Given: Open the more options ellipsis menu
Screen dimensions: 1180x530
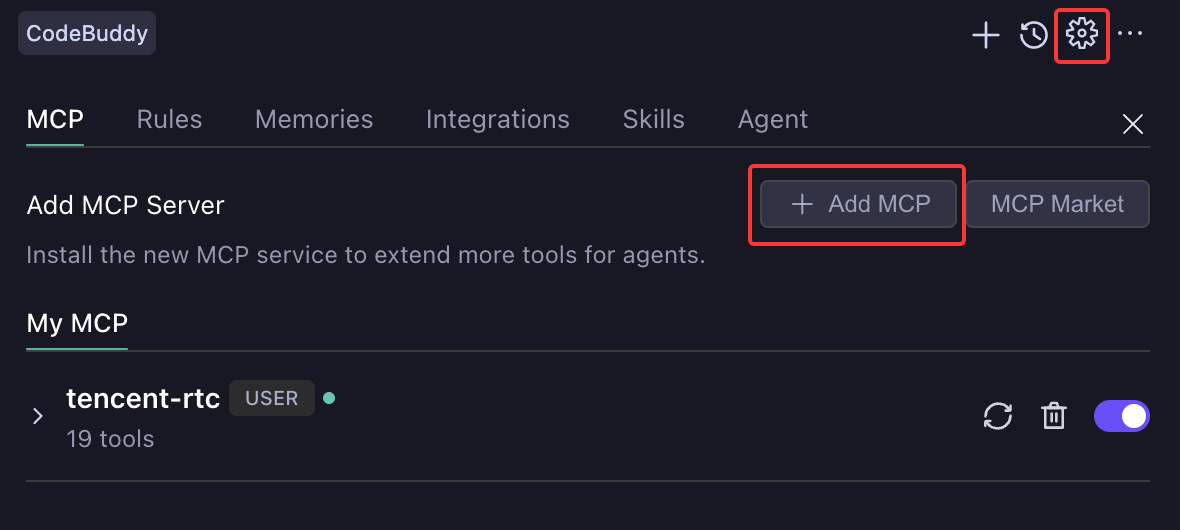Looking at the screenshot, I should tap(1130, 35).
